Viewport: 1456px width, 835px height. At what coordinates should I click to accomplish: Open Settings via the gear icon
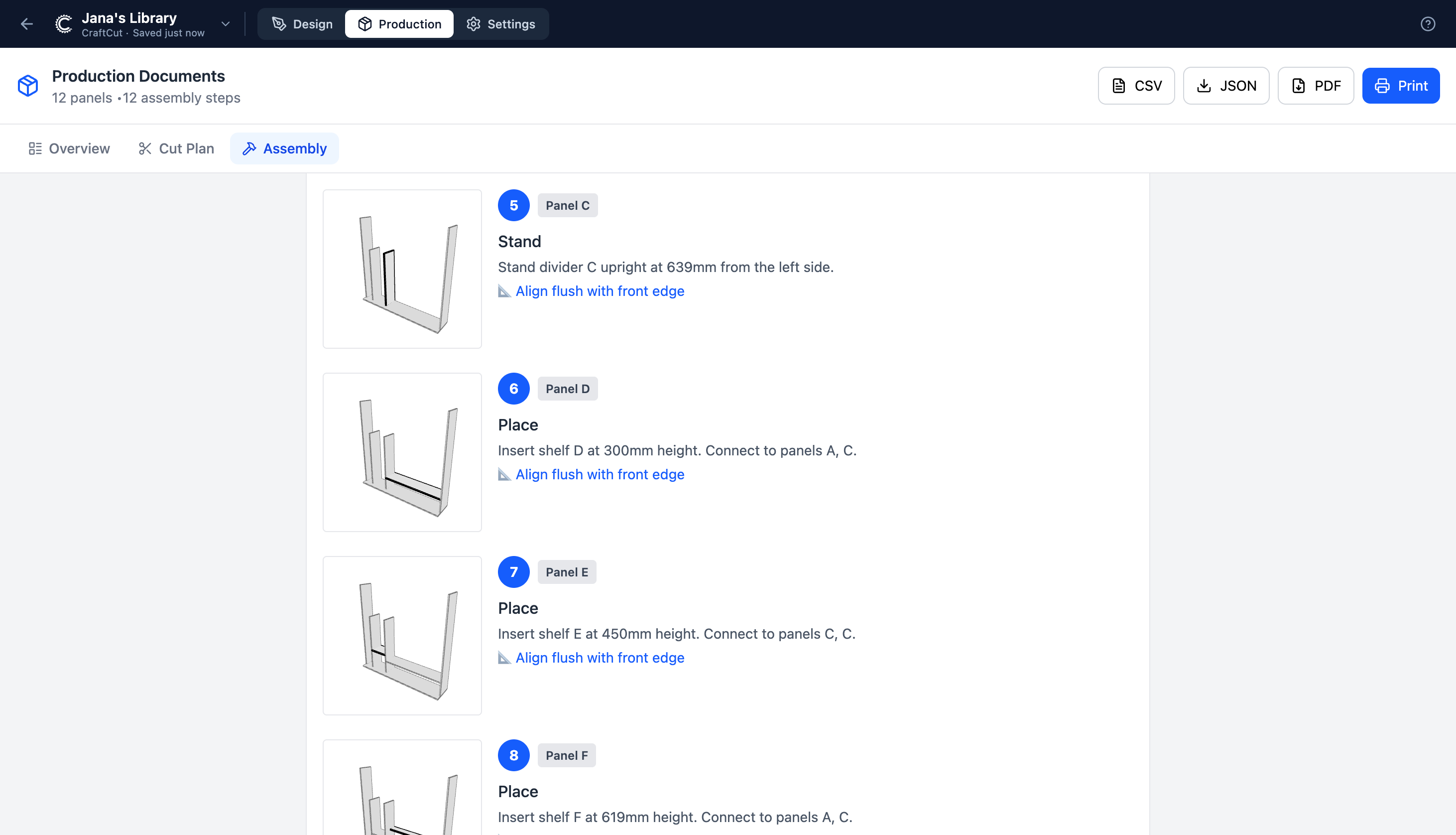click(x=474, y=23)
